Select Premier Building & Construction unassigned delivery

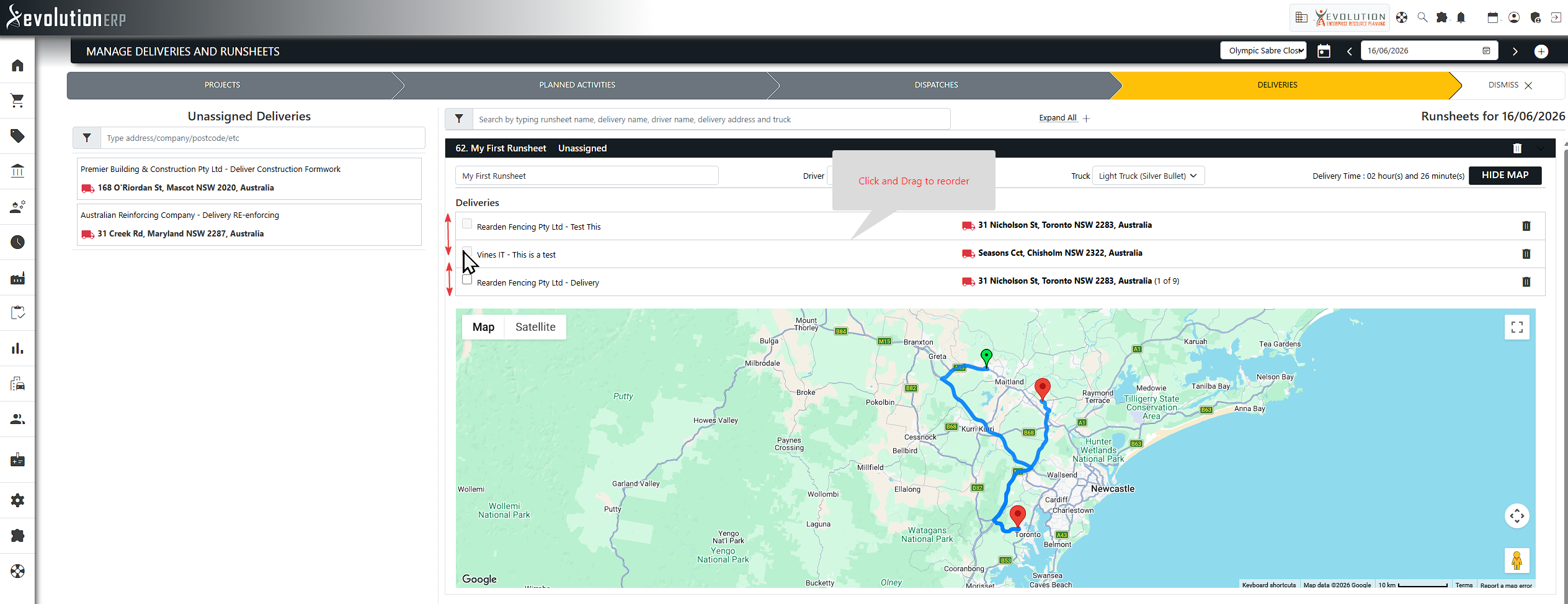point(249,179)
